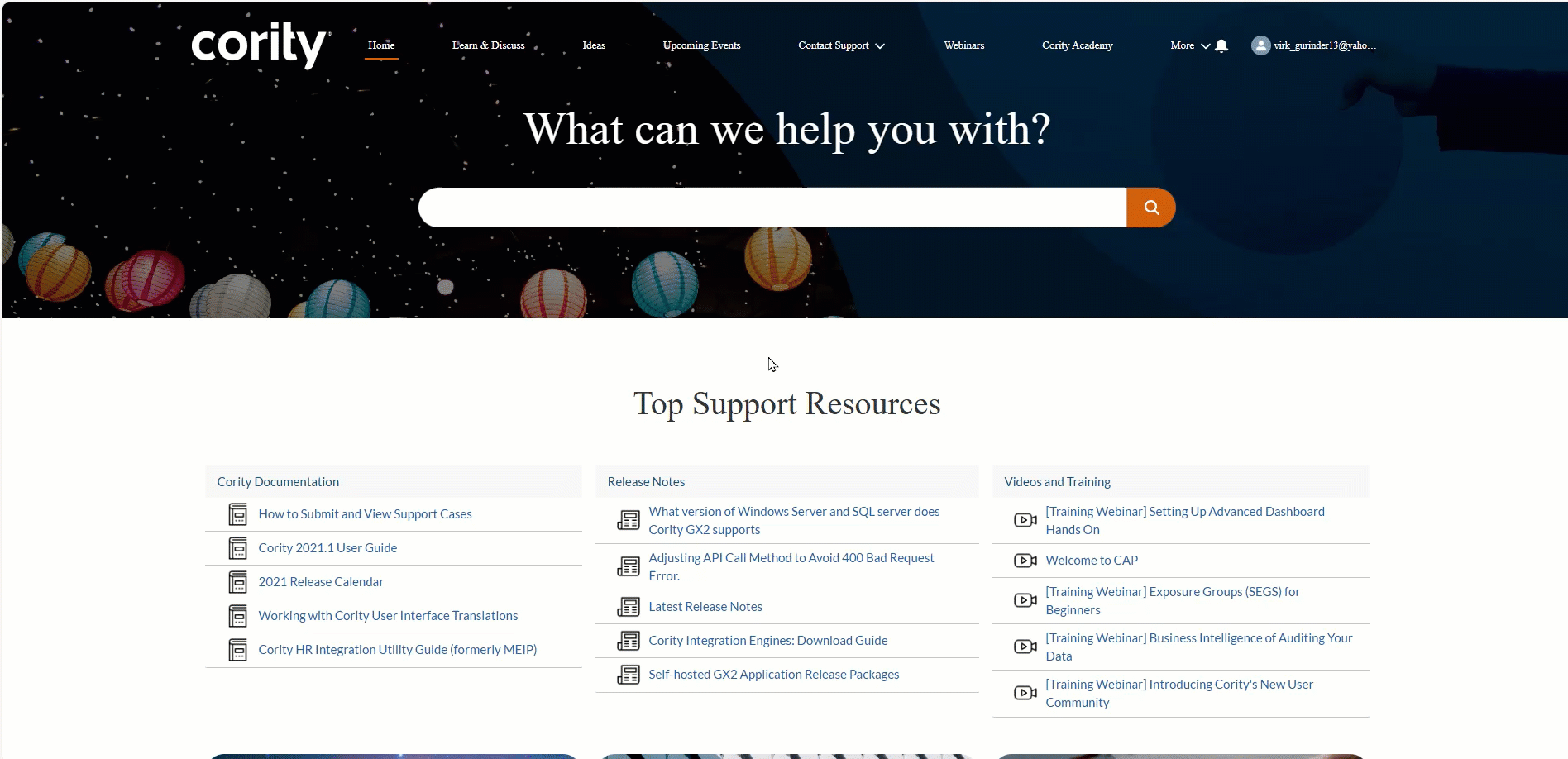This screenshot has width=1568, height=759.
Task: Open Cority Integration Engines: Download Guide
Action: tap(768, 641)
